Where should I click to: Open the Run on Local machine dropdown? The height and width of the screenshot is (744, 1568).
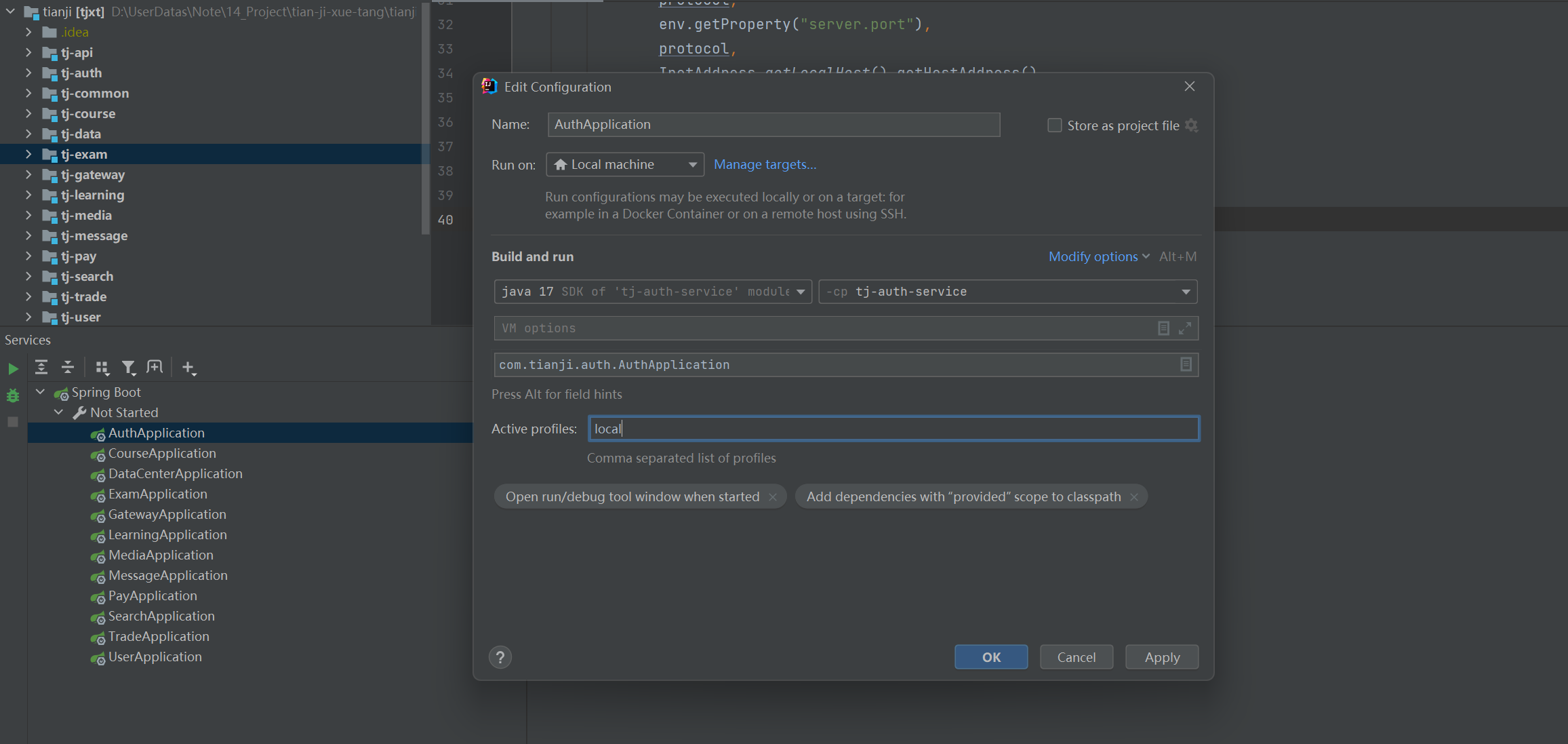tap(624, 165)
